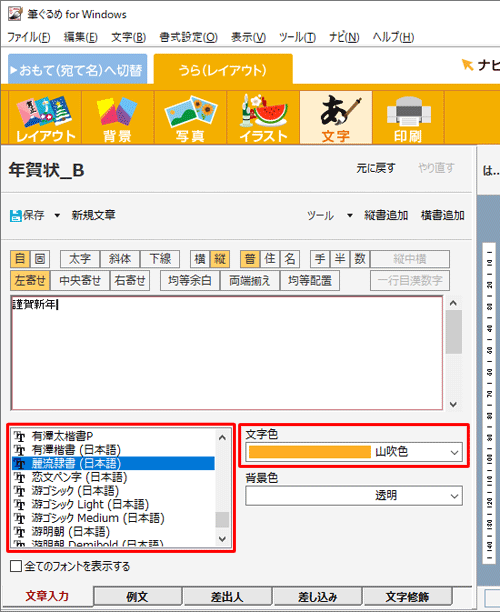Switch to the 例文 tab
This screenshot has height=612, width=500.
[x=137, y=596]
